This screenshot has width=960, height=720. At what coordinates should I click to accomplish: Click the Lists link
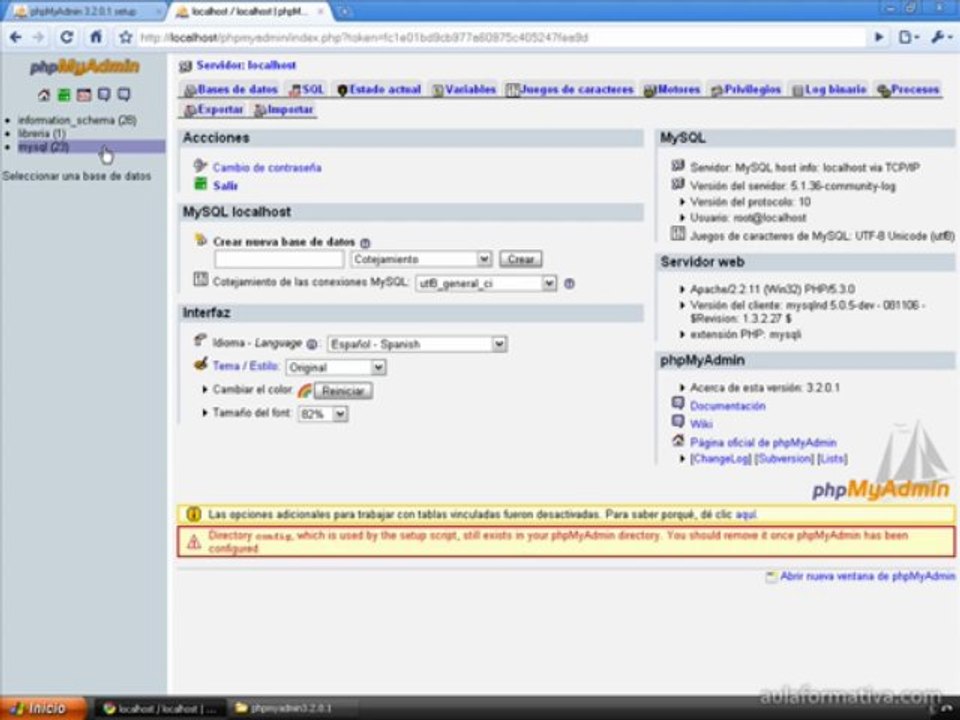click(833, 459)
